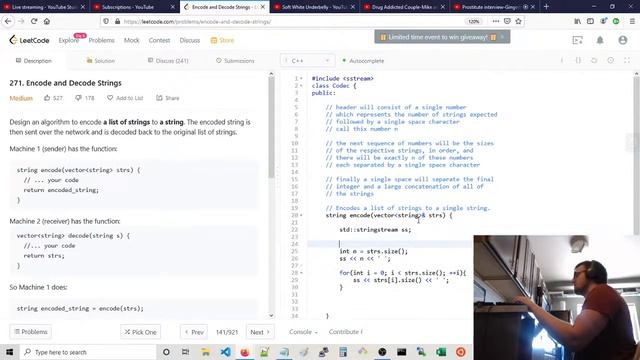The width and height of the screenshot is (640, 360).
Task: Go to the Next problem
Action: pyautogui.click(x=260, y=332)
